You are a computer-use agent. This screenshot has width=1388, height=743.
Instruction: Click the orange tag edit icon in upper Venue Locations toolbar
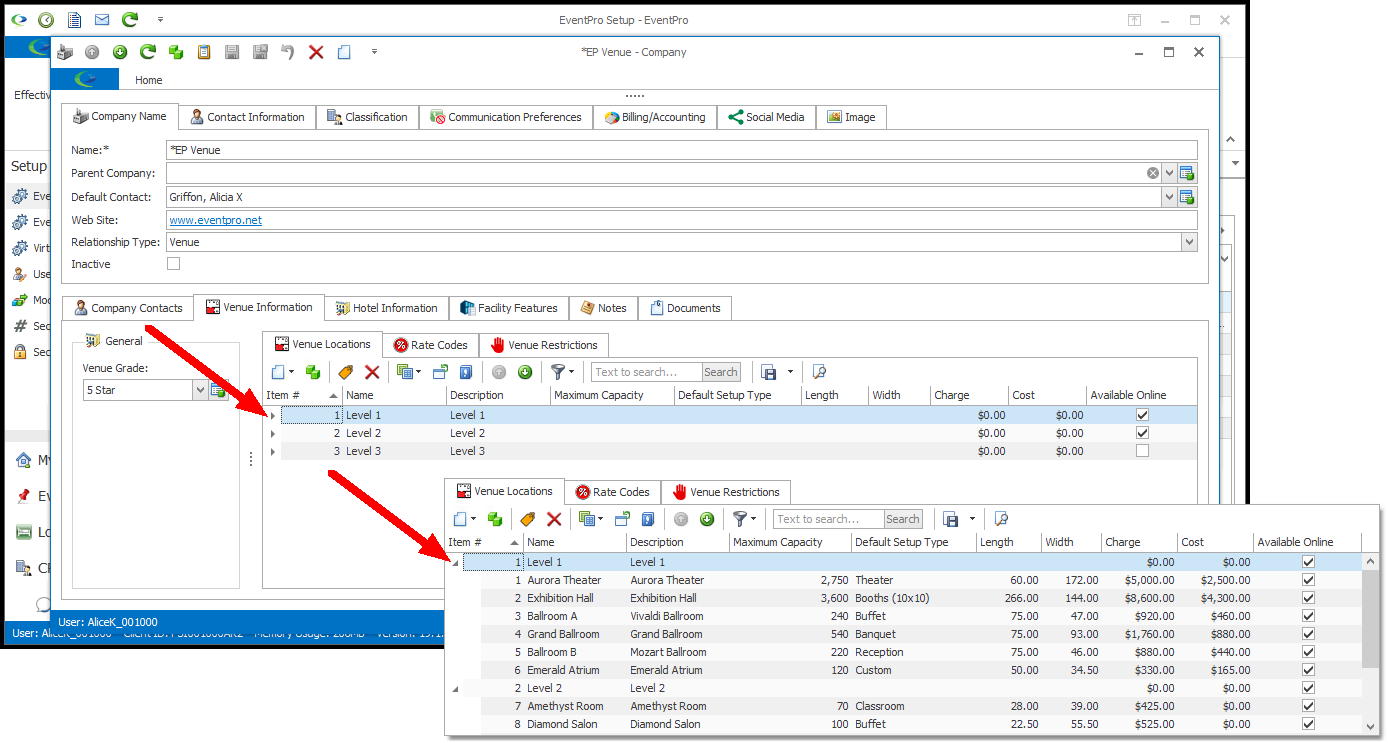[x=346, y=372]
